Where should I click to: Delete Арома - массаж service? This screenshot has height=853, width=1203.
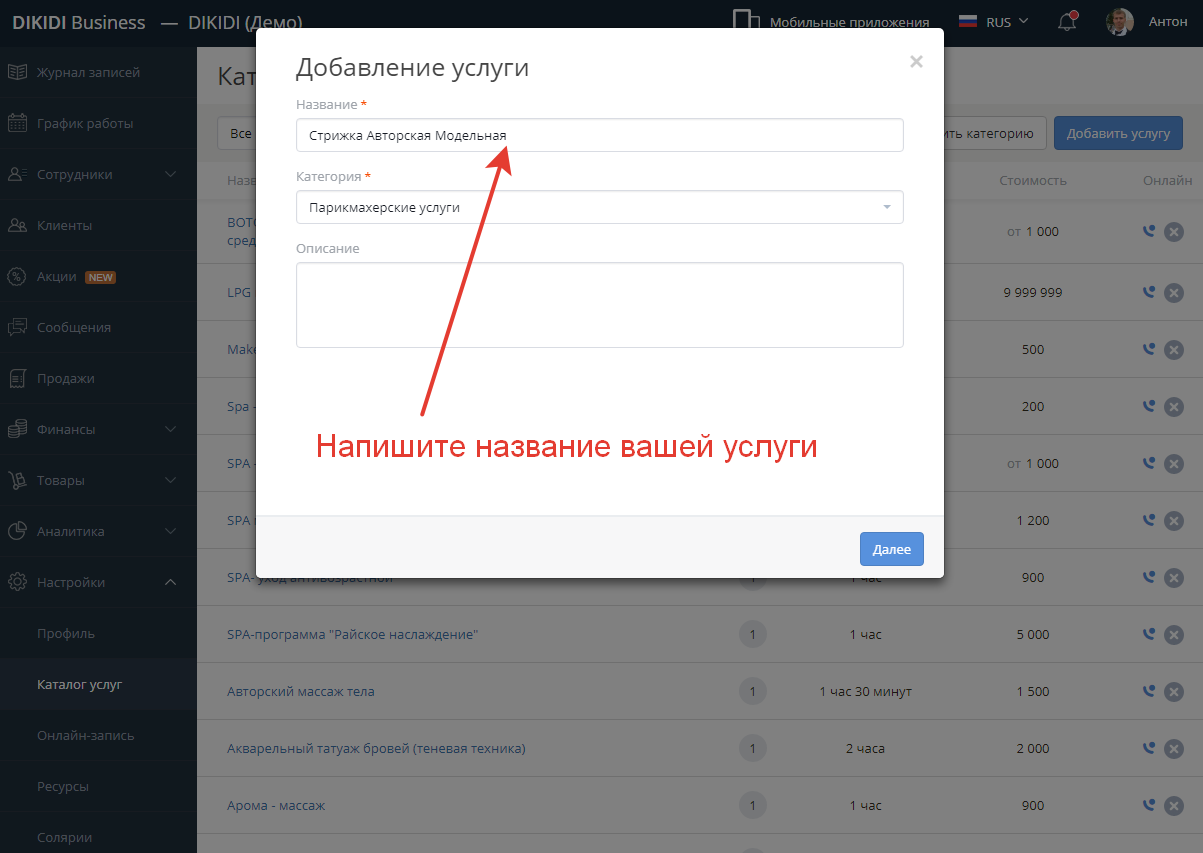point(1174,806)
